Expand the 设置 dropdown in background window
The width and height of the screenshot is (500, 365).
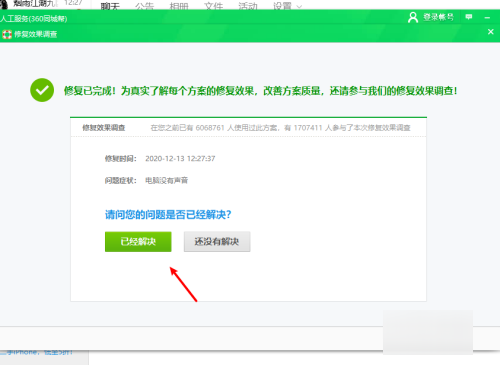[287, 6]
